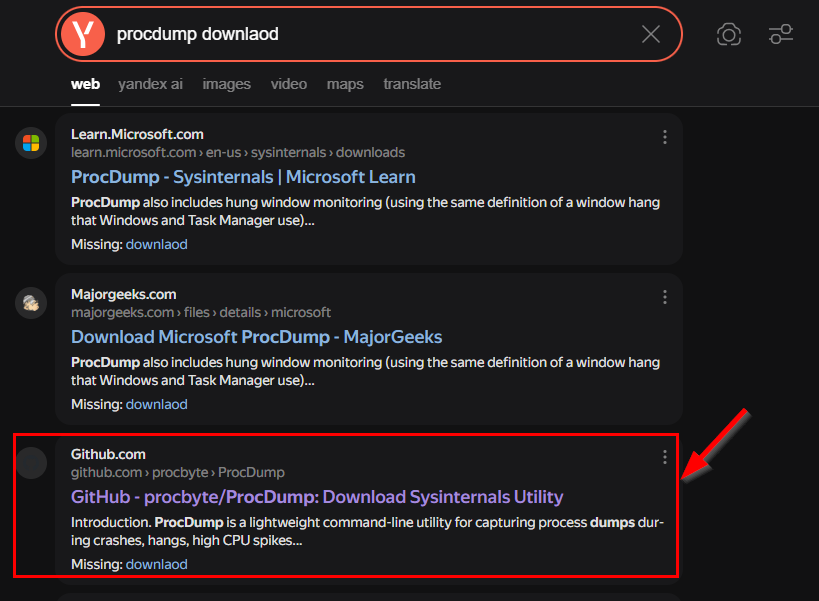819x601 pixels.
Task: Open options menu for the Microsoft result
Action: click(665, 137)
